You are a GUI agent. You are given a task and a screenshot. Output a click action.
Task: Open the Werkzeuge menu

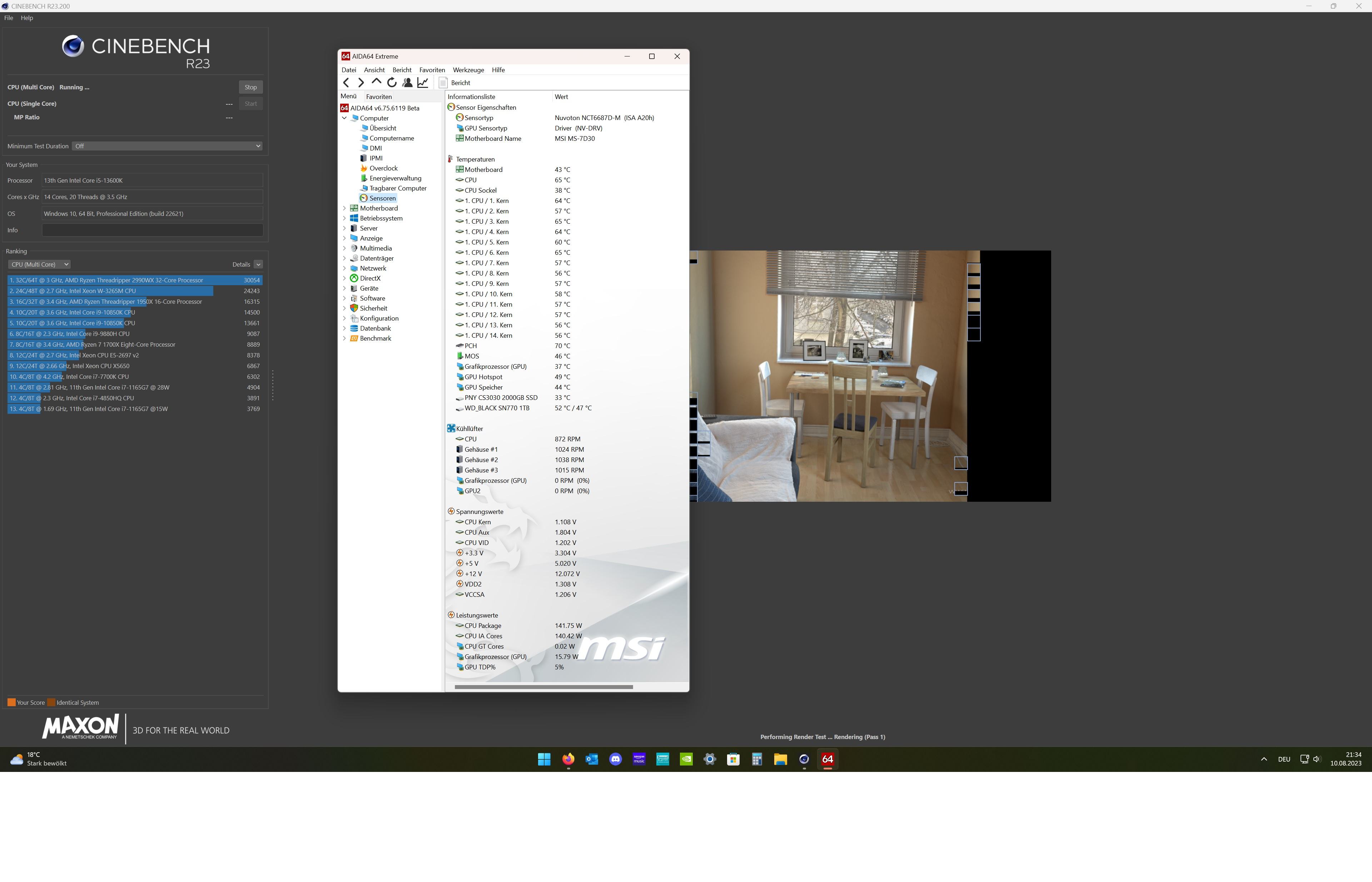[x=468, y=70]
